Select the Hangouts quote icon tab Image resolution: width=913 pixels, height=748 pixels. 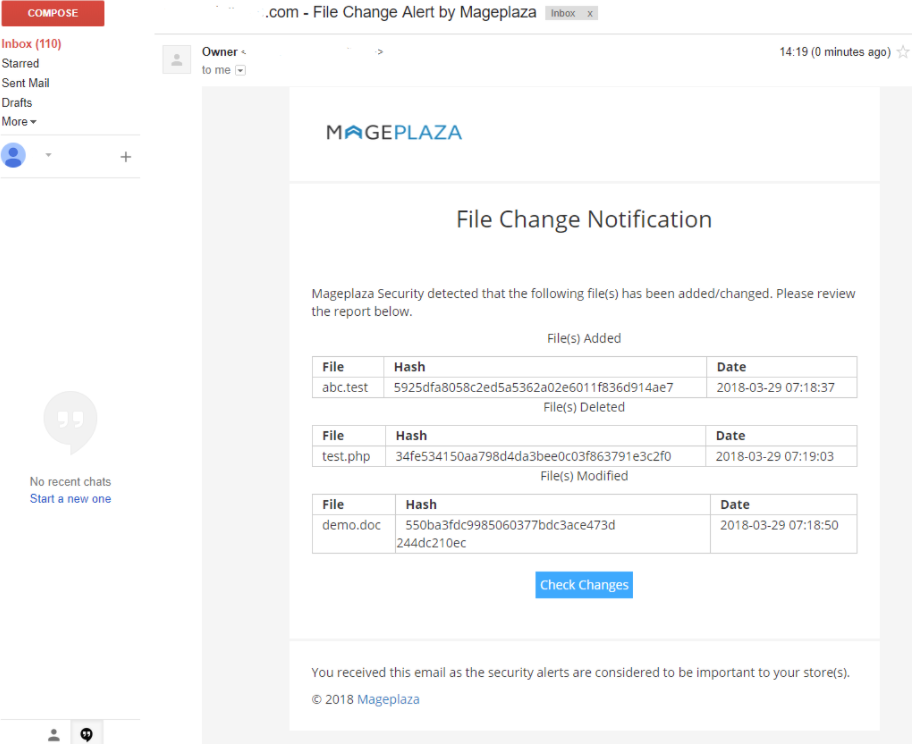point(87,735)
